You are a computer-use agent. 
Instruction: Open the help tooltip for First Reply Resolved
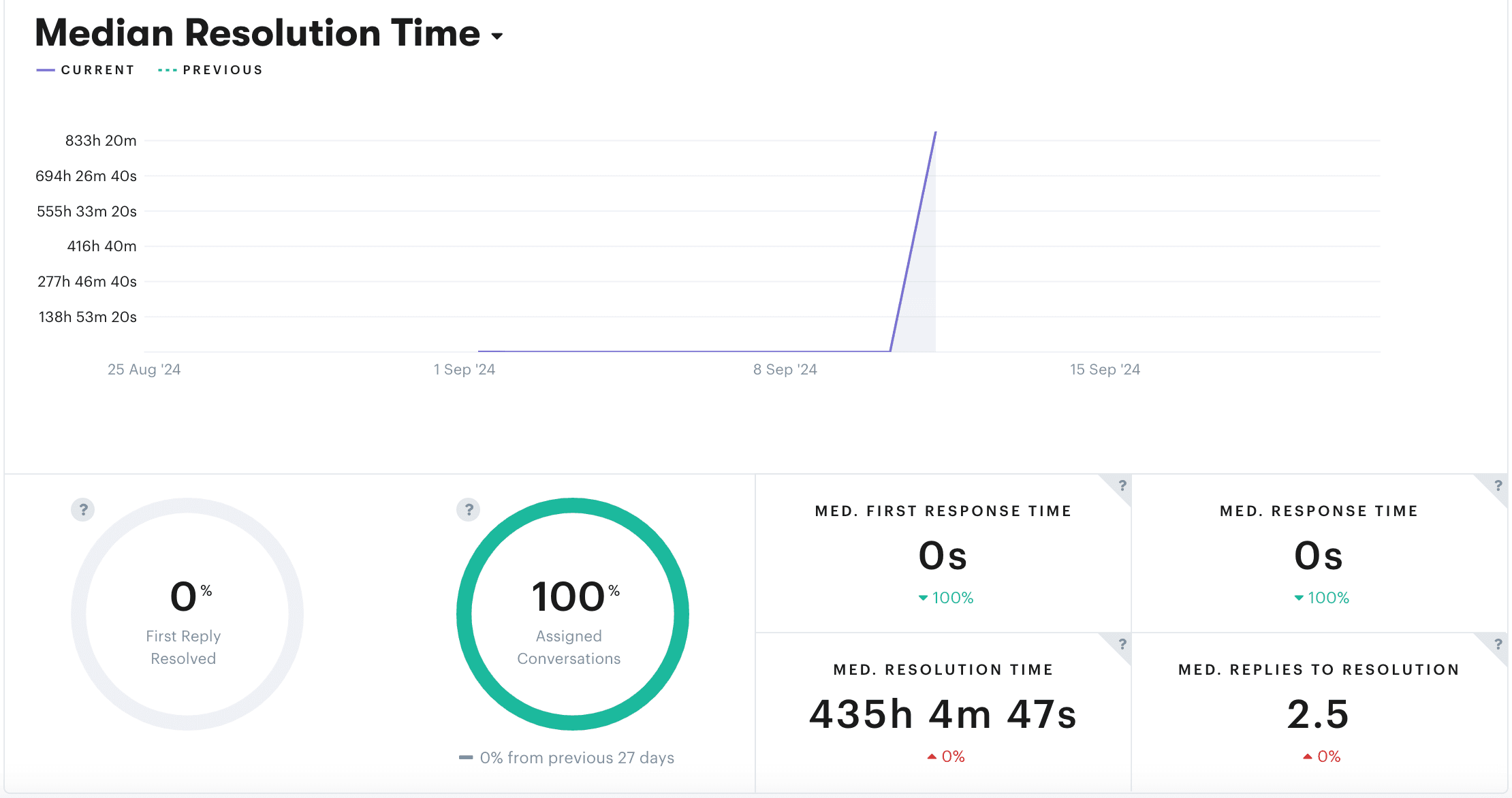point(82,509)
